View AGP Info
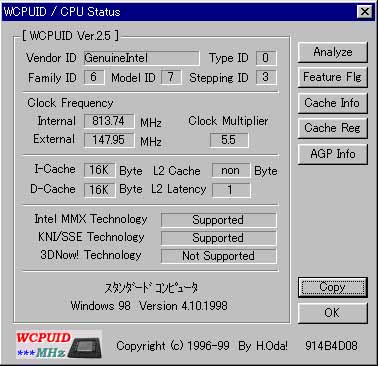The image size is (378, 366). point(333,154)
